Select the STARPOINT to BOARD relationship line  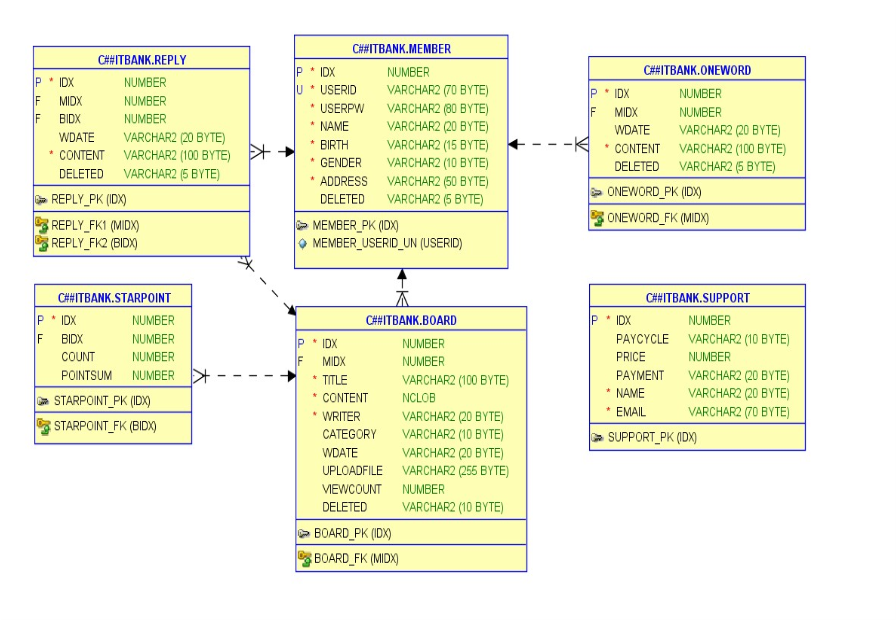click(244, 376)
